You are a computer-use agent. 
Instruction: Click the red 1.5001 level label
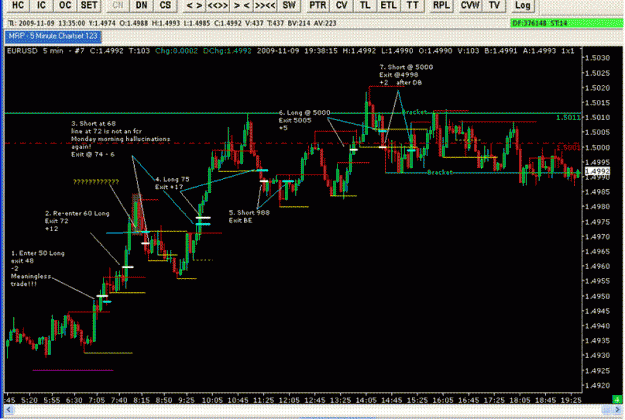click(x=568, y=148)
